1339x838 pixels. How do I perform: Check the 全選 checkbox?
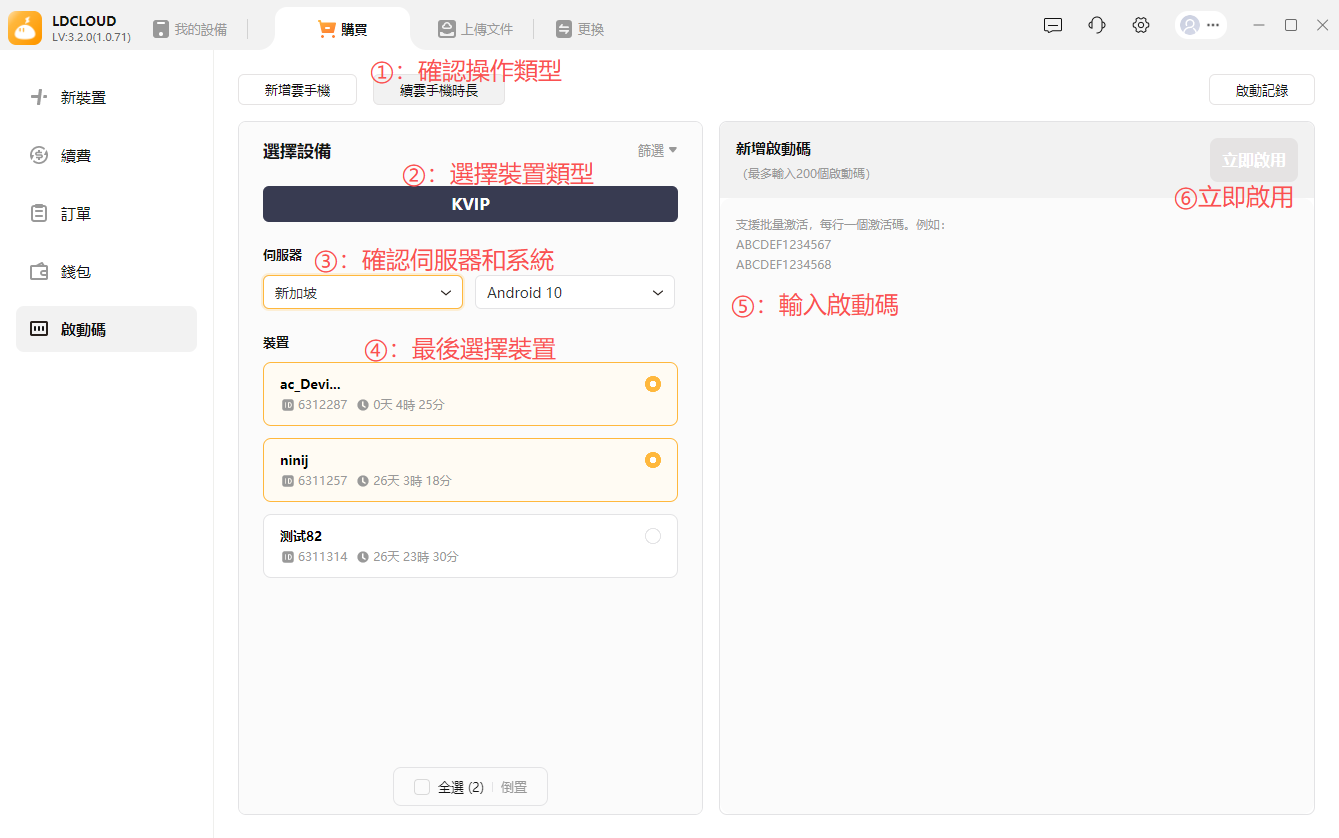(422, 787)
